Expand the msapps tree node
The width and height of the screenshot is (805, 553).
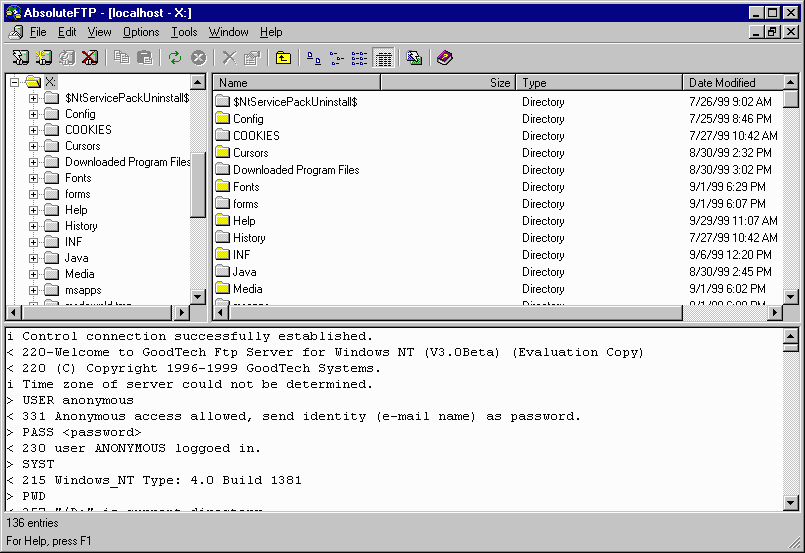coord(33,290)
